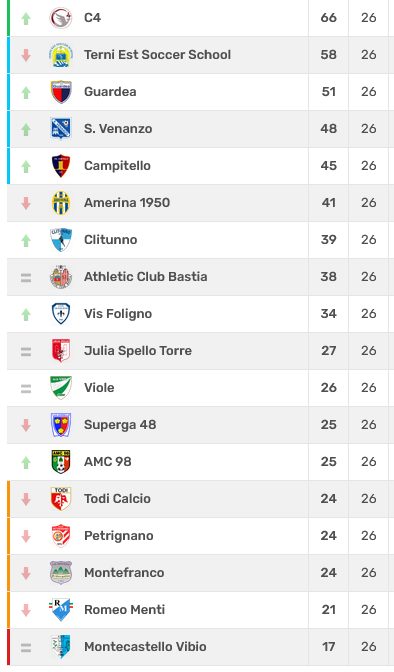Click the C4 team crest icon
The height and width of the screenshot is (672, 394).
pyautogui.click(x=60, y=18)
